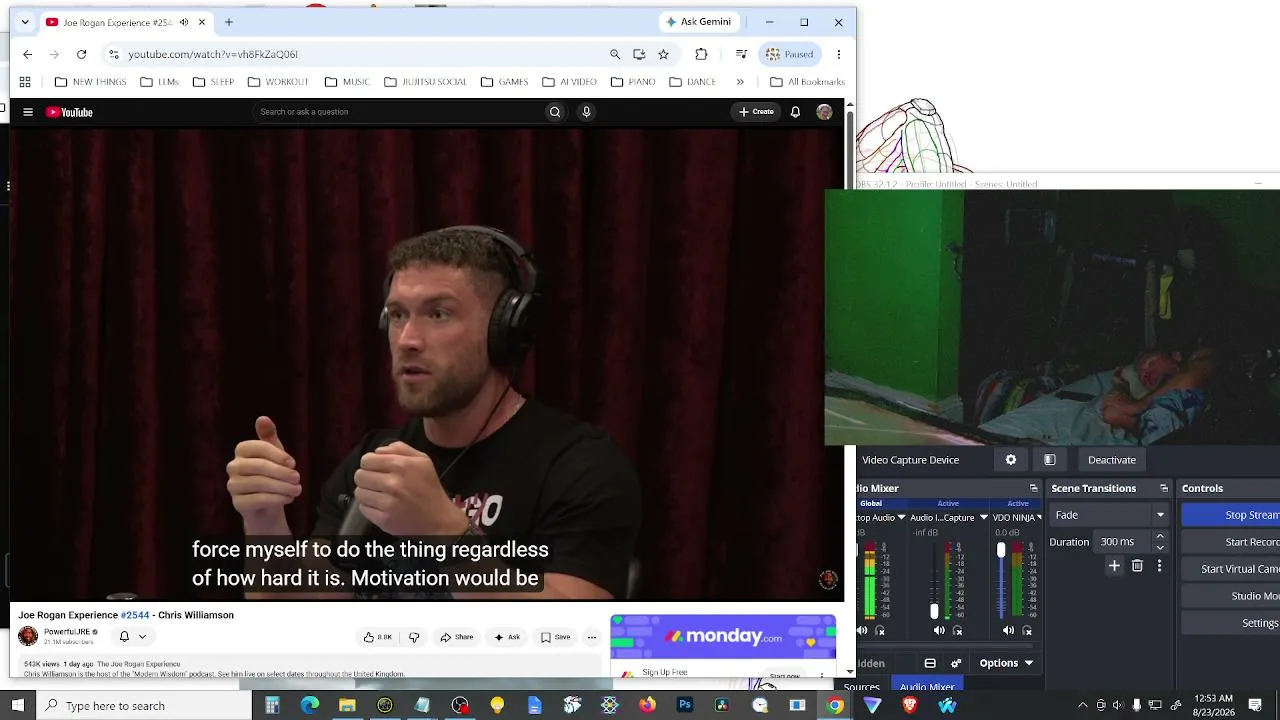
Task: Open filters for the video capture device
Action: coord(1050,460)
